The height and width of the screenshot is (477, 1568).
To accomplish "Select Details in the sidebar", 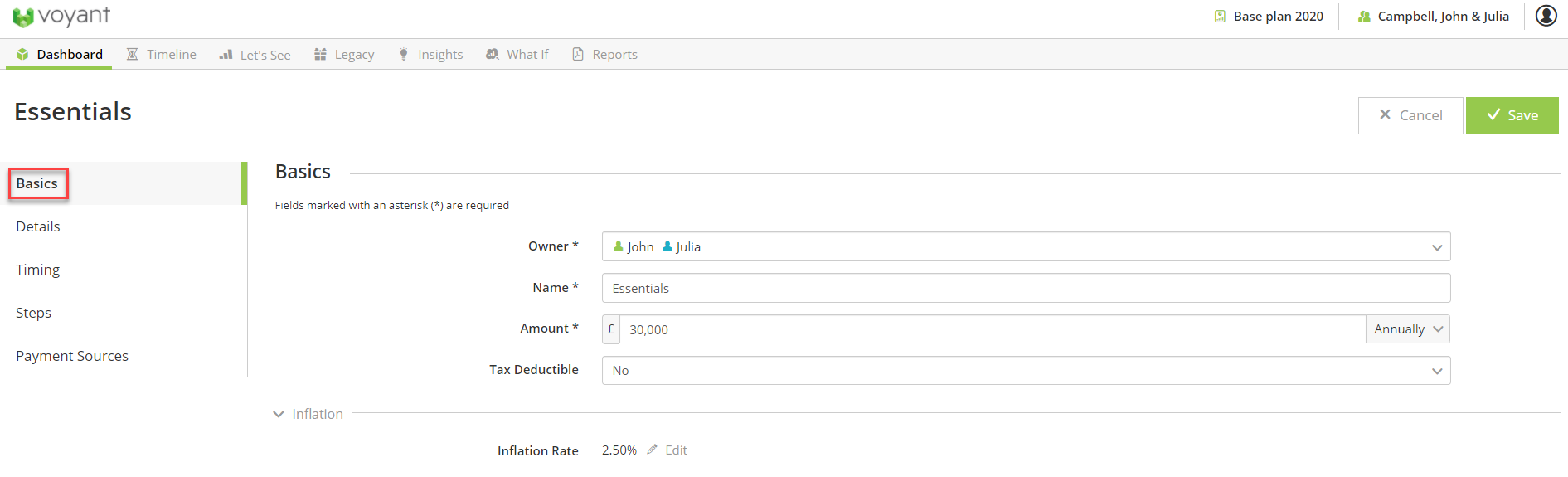I will tap(38, 226).
